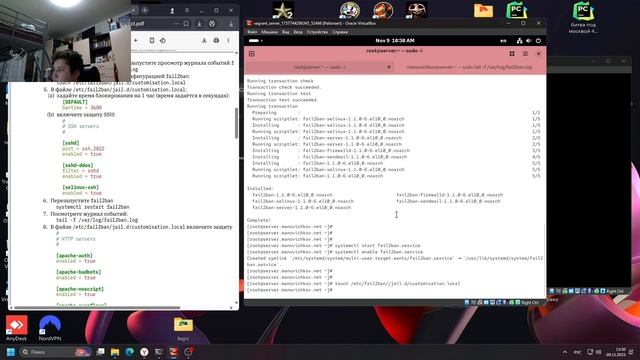The width and height of the screenshot is (640, 360).
Task: Click 'systemctl restart fail2ban' in the PDF
Action: (93, 207)
